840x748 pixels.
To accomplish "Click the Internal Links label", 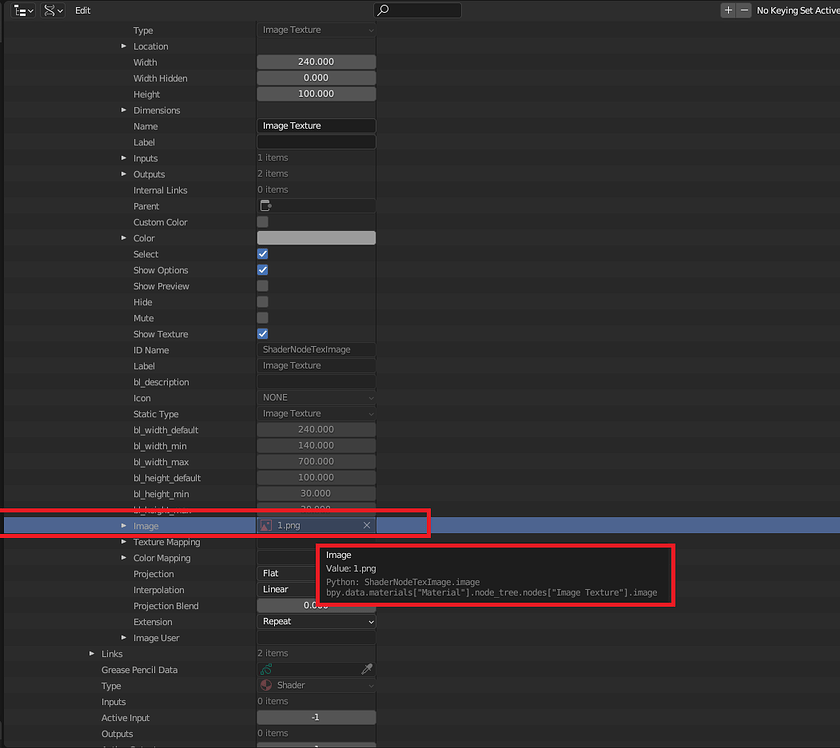I will 160,190.
